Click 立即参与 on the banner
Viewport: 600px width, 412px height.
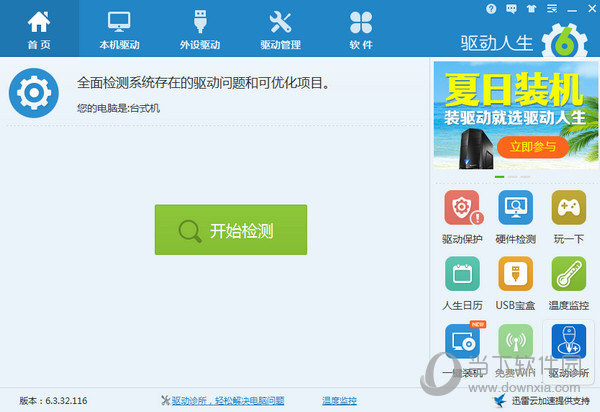pos(533,147)
